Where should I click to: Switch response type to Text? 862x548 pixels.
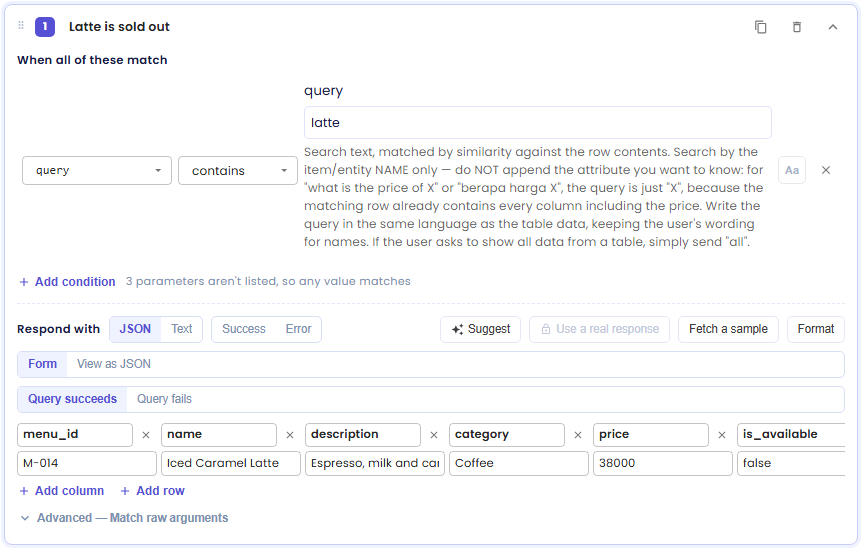181,329
